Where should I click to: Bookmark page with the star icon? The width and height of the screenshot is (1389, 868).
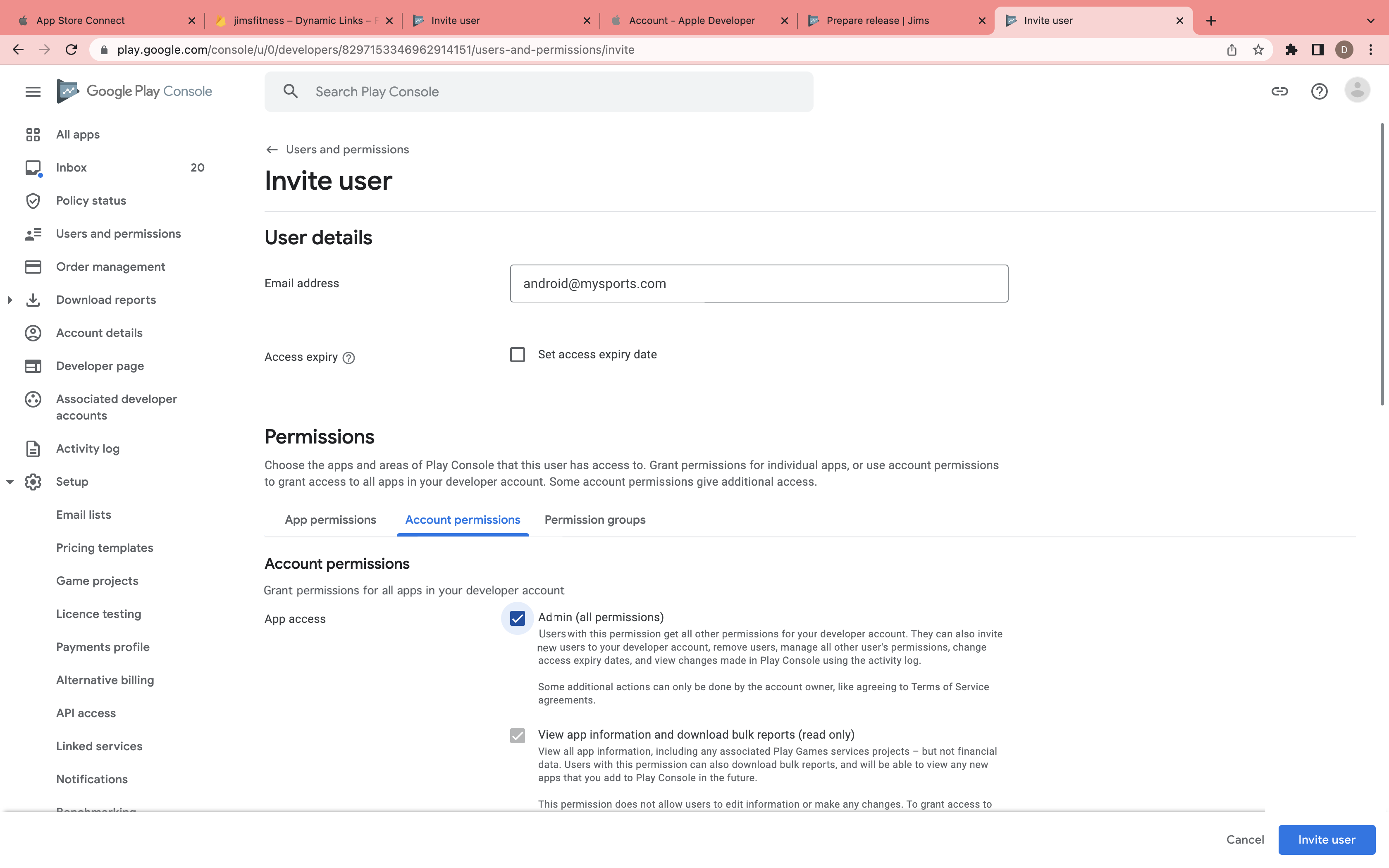[x=1258, y=50]
